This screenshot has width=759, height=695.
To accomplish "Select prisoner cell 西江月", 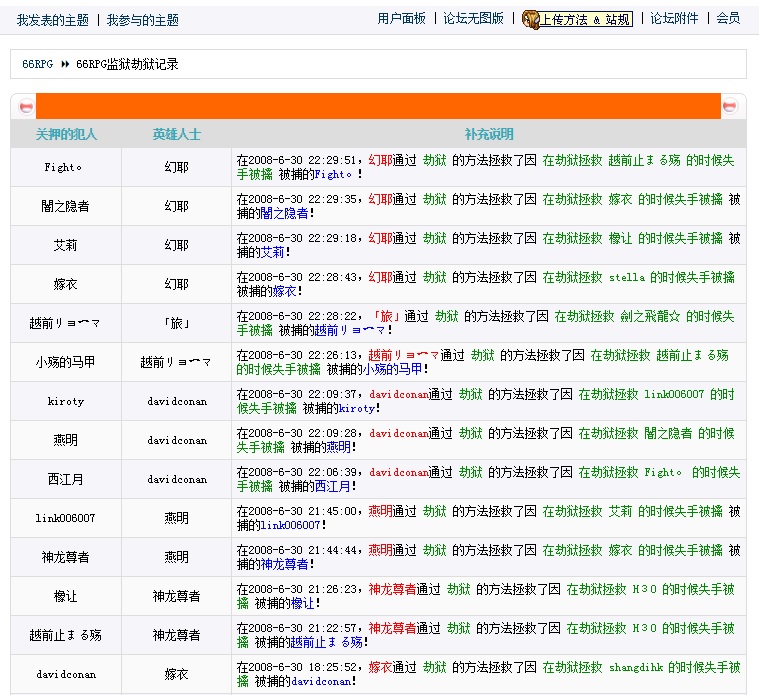I will pos(66,479).
